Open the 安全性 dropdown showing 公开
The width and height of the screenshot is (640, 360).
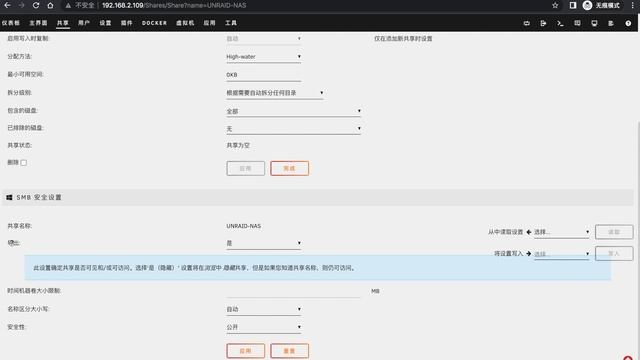pos(264,327)
